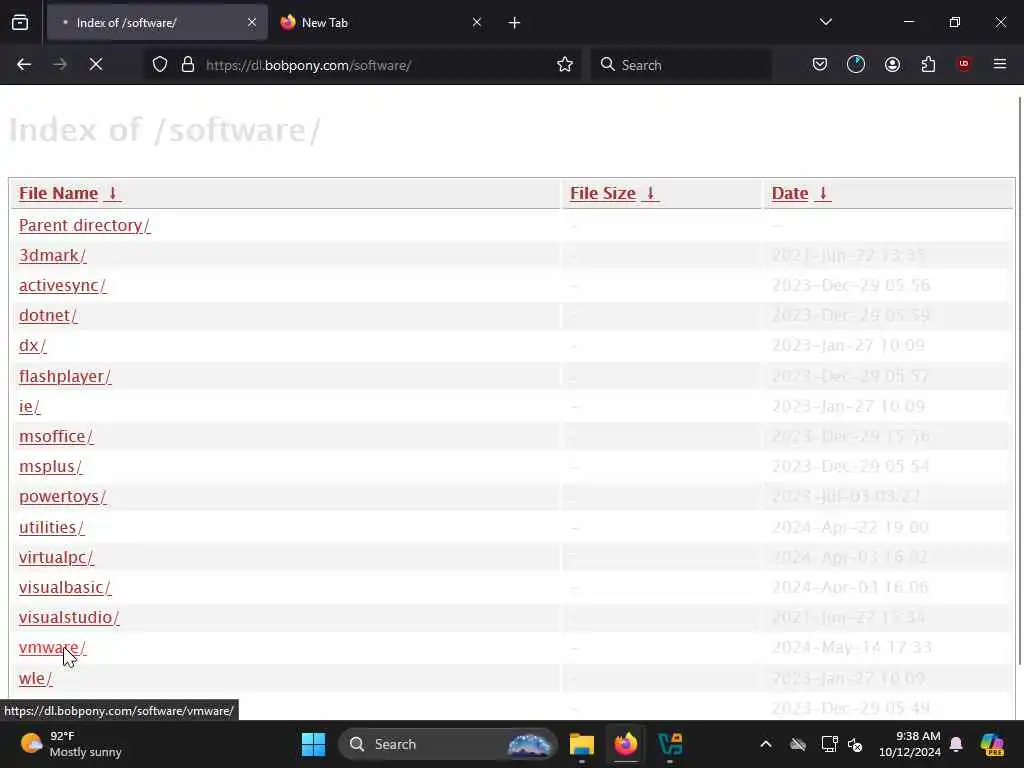Open the 3dmark folder
This screenshot has height=768, width=1024.
click(52, 255)
